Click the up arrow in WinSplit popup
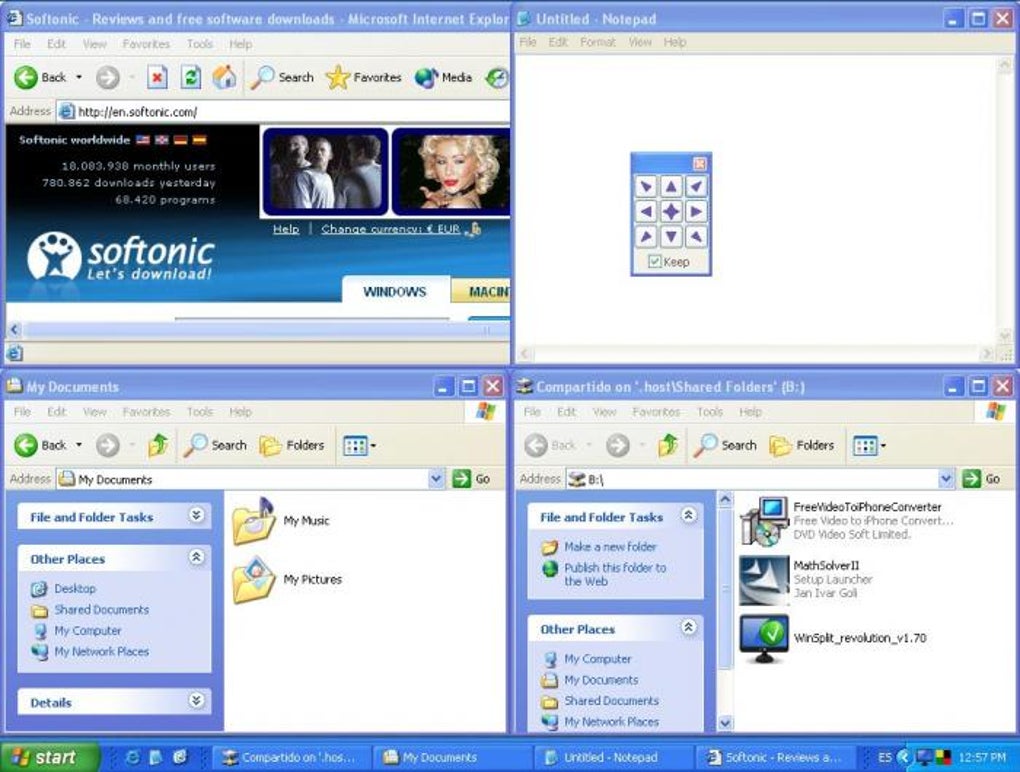Image resolution: width=1020 pixels, height=772 pixels. (671, 187)
